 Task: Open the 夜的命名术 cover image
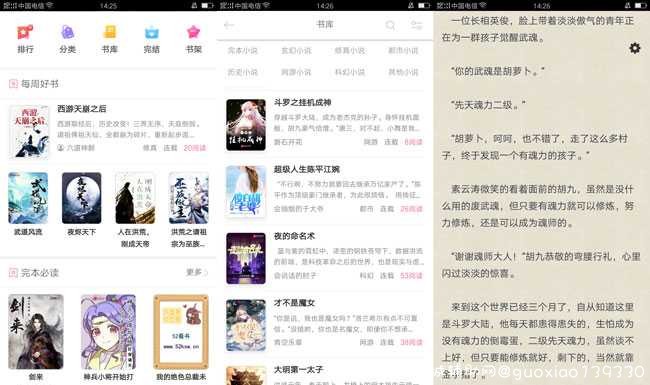click(246, 258)
